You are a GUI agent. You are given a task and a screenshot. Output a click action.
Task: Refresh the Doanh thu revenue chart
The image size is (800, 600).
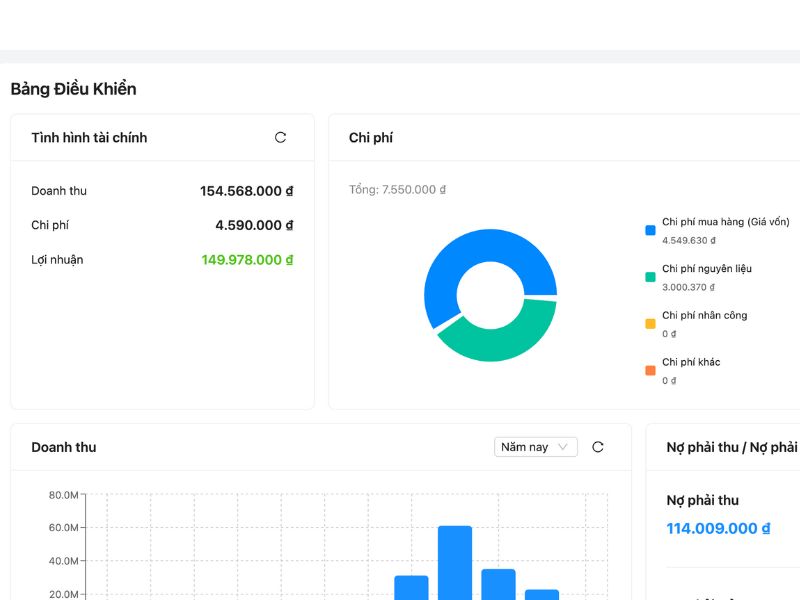tap(598, 447)
